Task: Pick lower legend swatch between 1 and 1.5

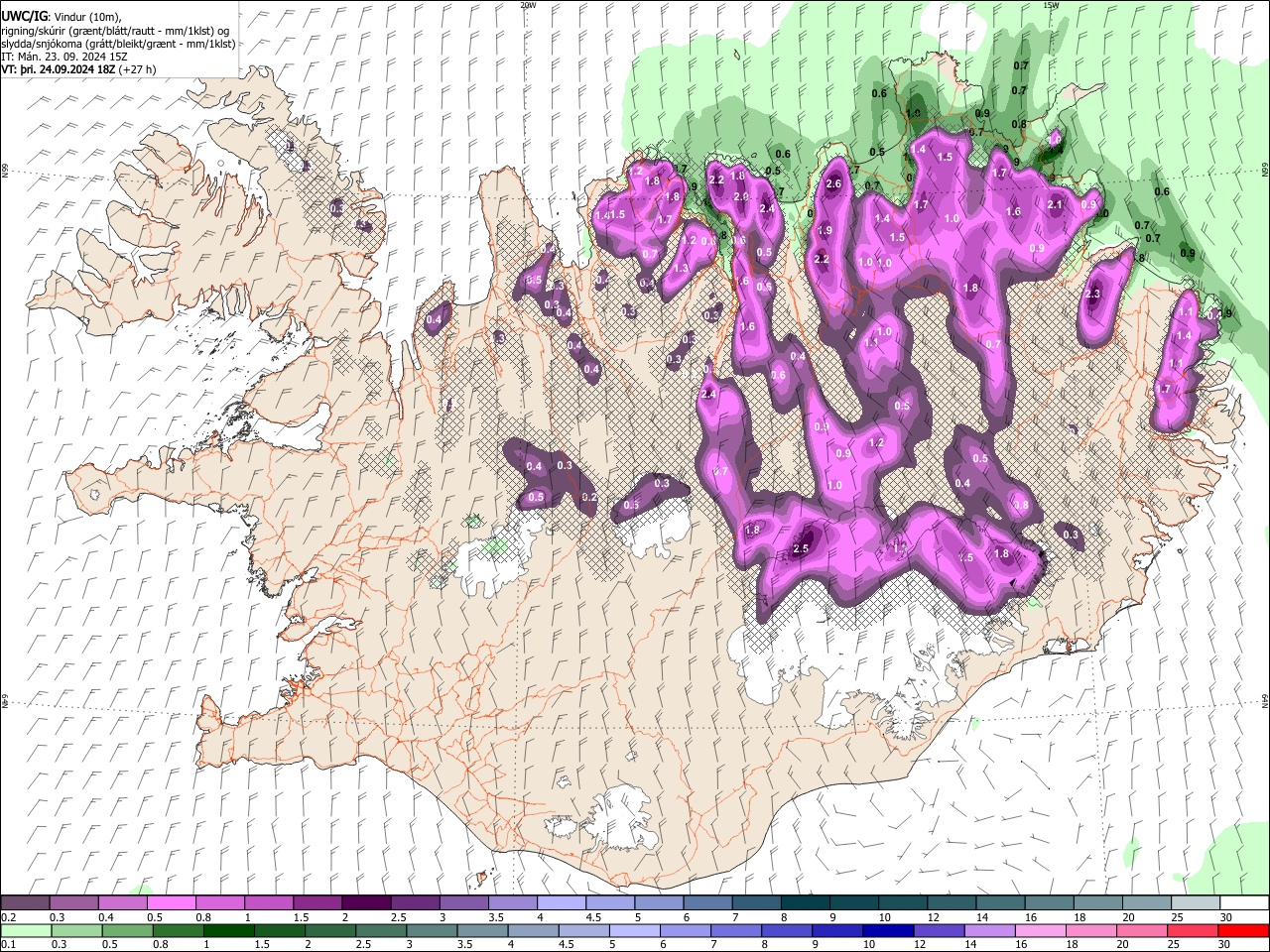Action: click(228, 930)
